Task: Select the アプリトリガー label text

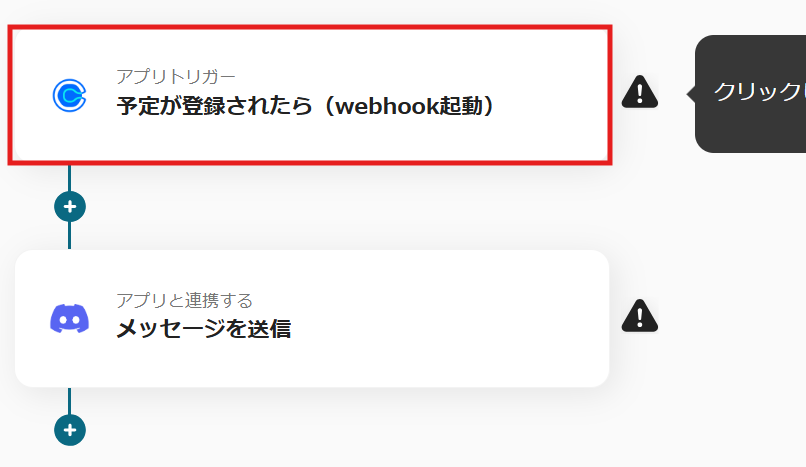Action: 176,77
